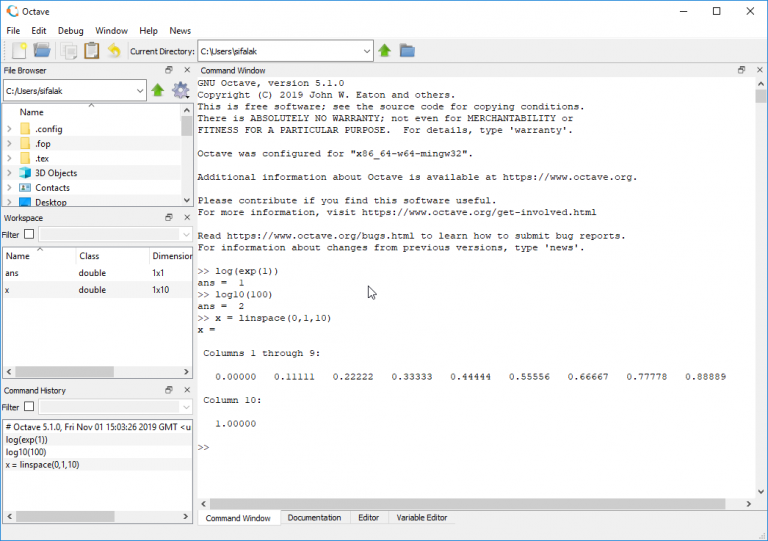Switch to the Command Window tab

coord(238,518)
